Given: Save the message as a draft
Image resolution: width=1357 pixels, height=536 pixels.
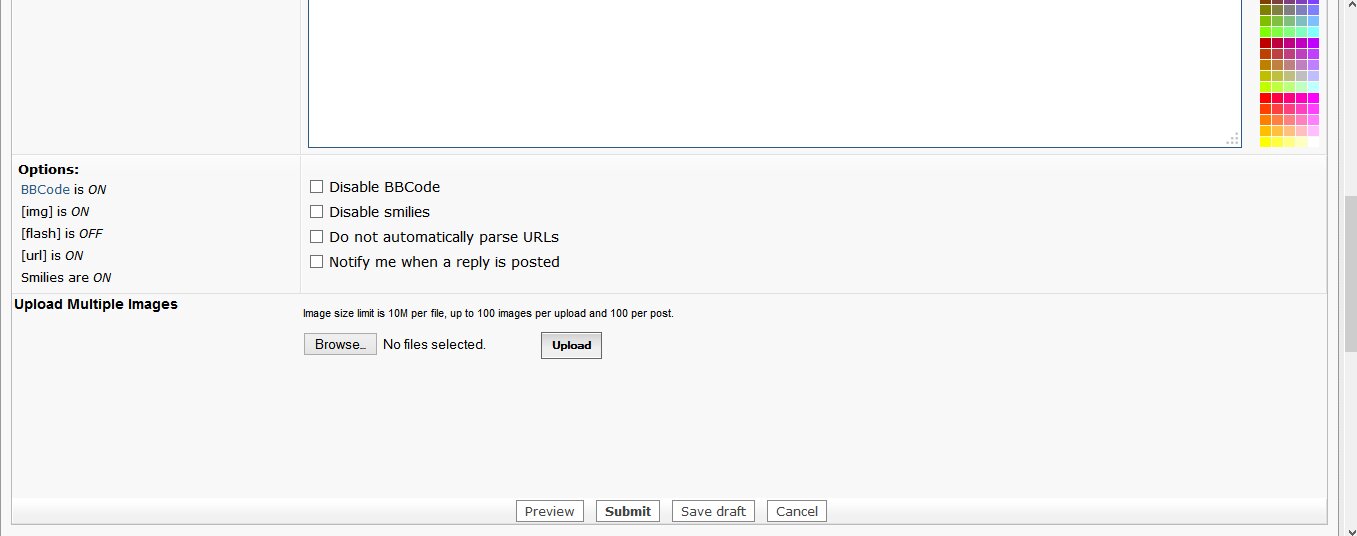Looking at the screenshot, I should coord(713,511).
